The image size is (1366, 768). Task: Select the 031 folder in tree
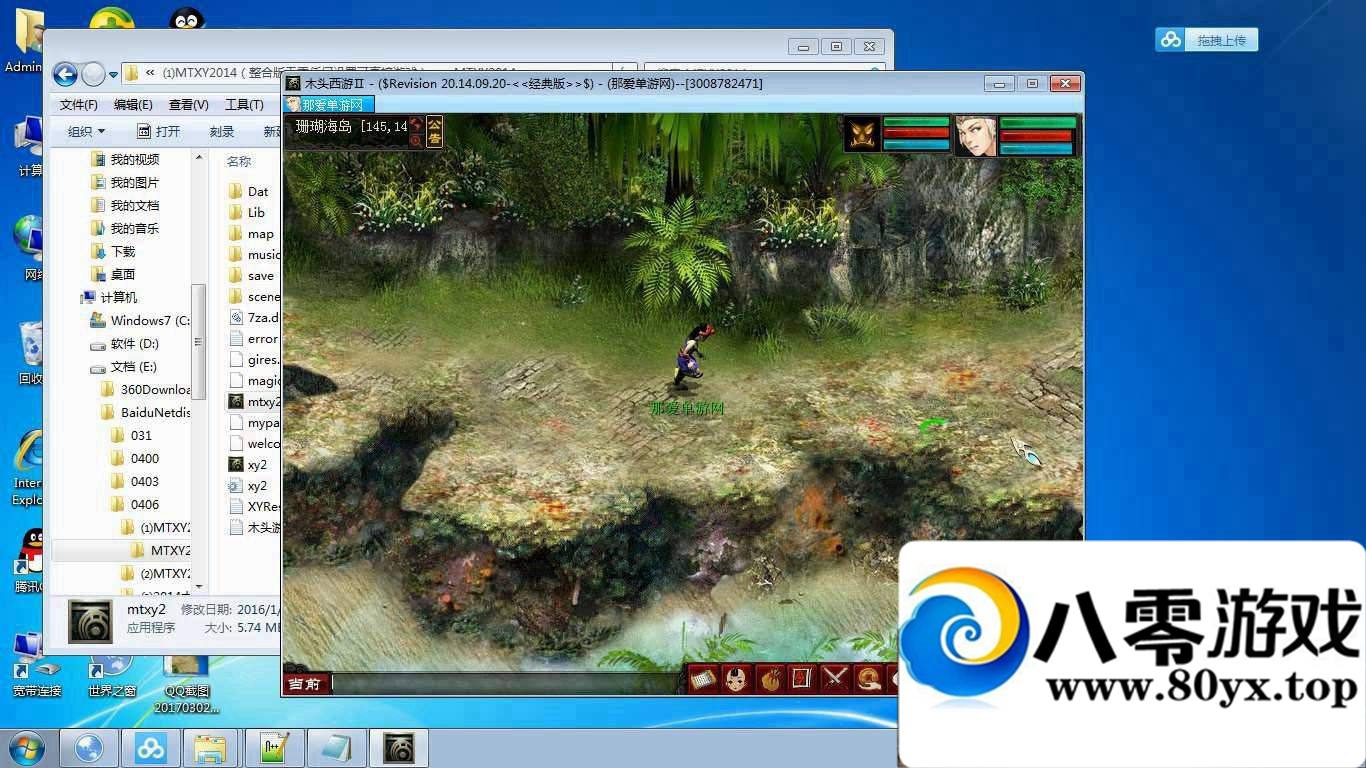(x=131, y=435)
